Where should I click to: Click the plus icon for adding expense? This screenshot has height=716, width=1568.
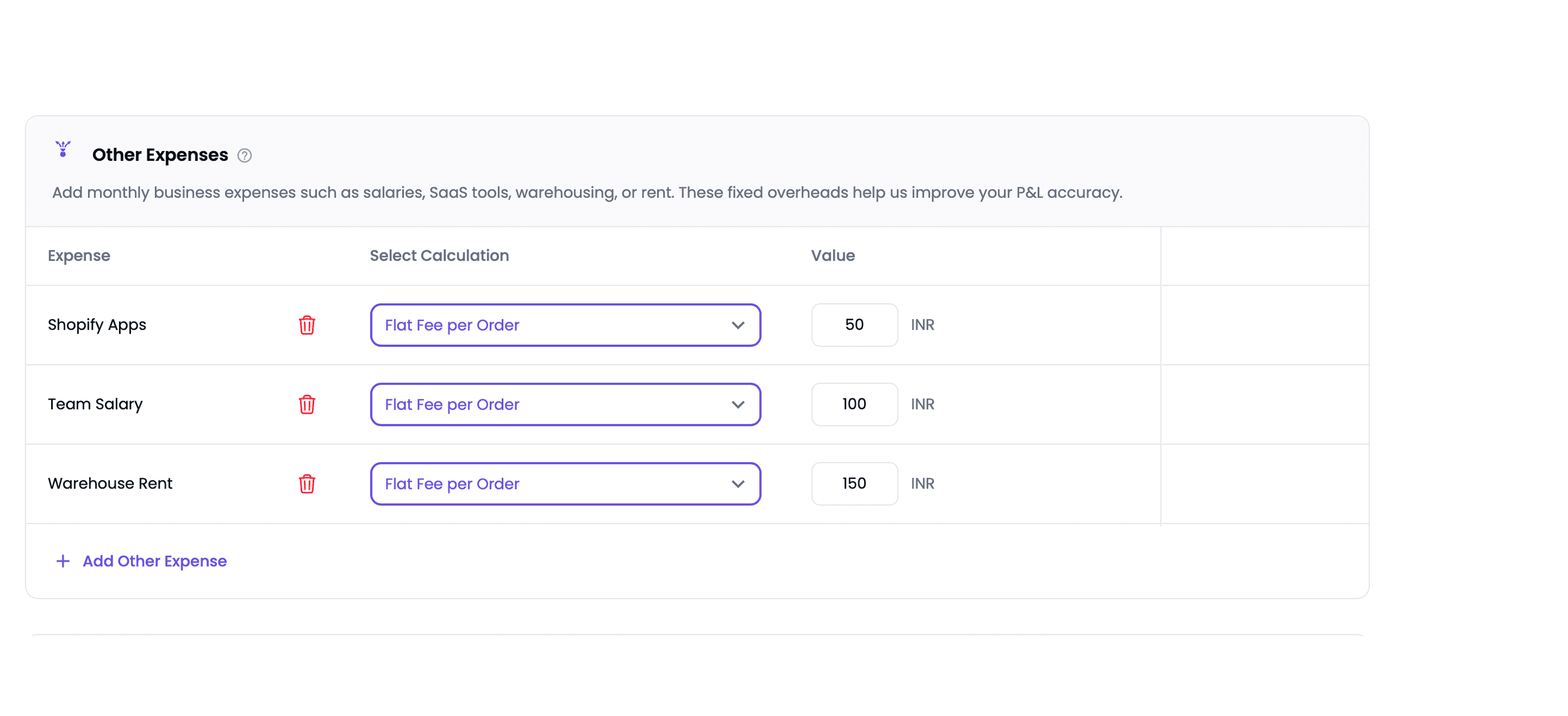click(63, 561)
